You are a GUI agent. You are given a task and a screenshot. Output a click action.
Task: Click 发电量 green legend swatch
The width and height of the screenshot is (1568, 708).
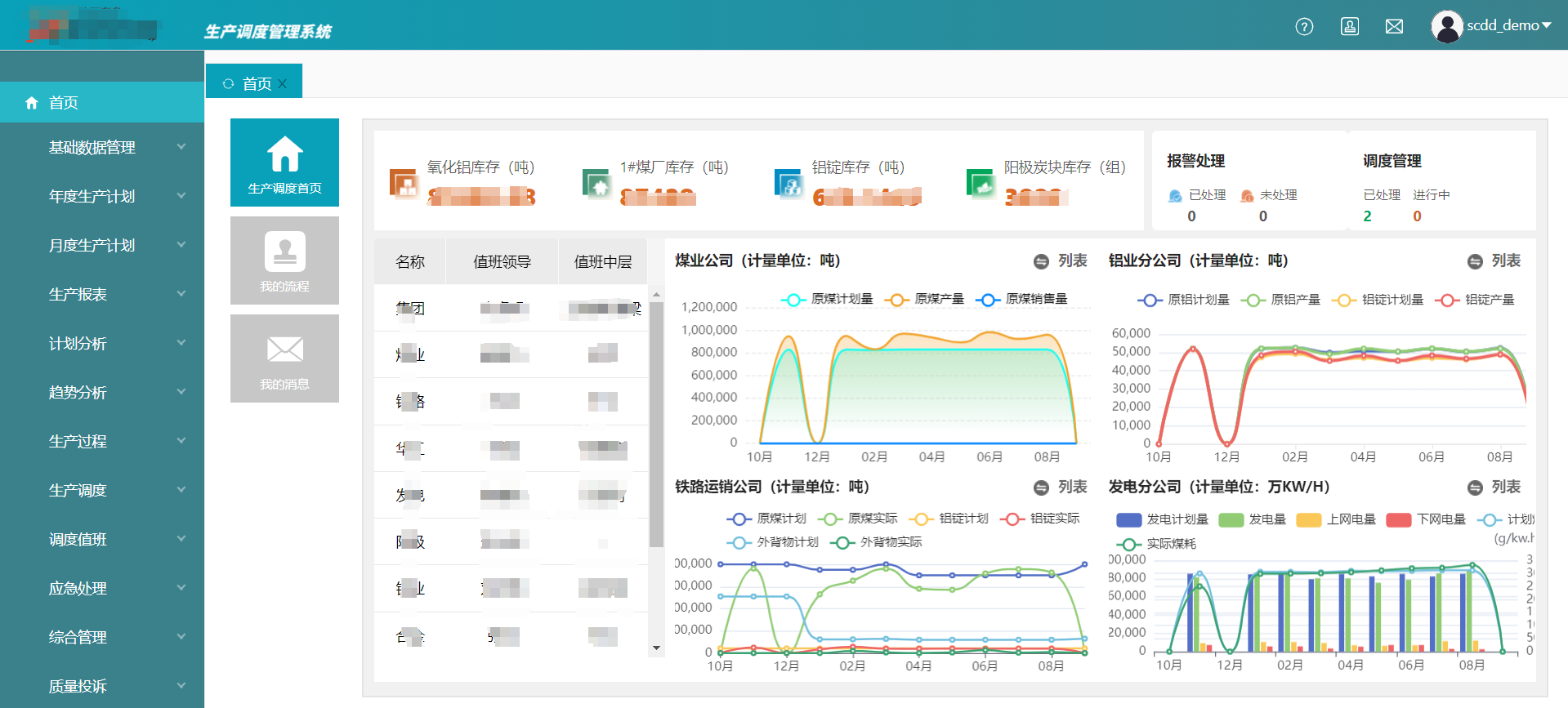(1231, 519)
